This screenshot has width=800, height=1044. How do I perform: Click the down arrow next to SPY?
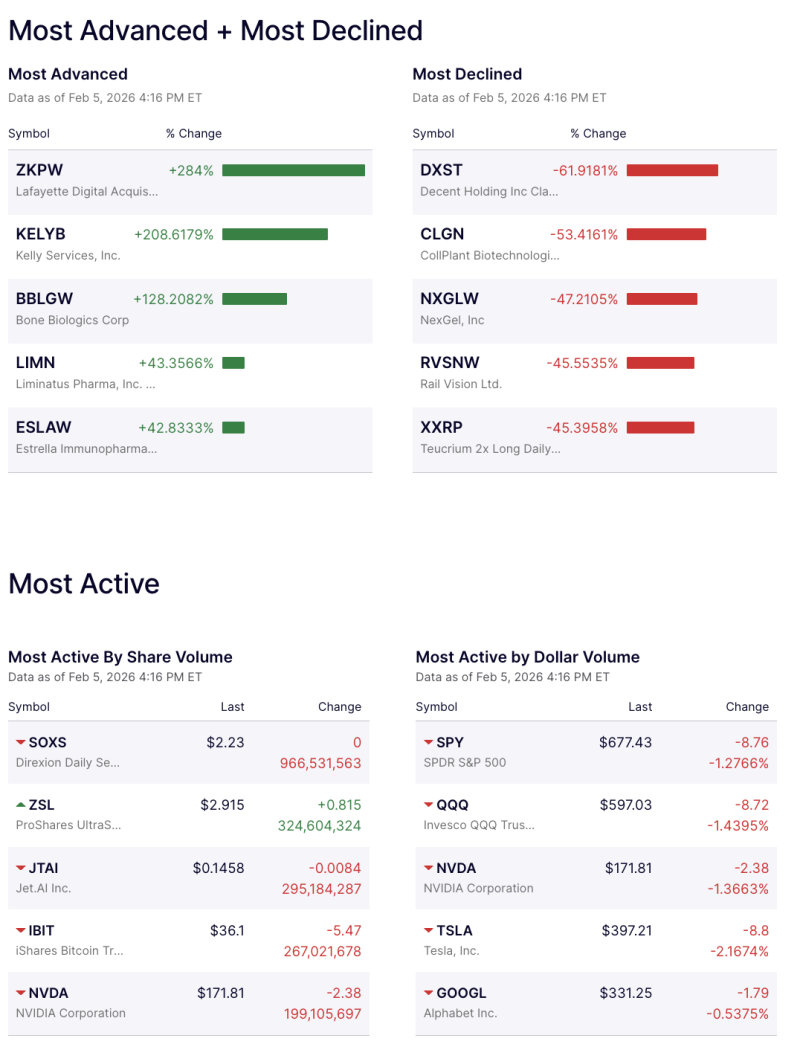pos(427,743)
